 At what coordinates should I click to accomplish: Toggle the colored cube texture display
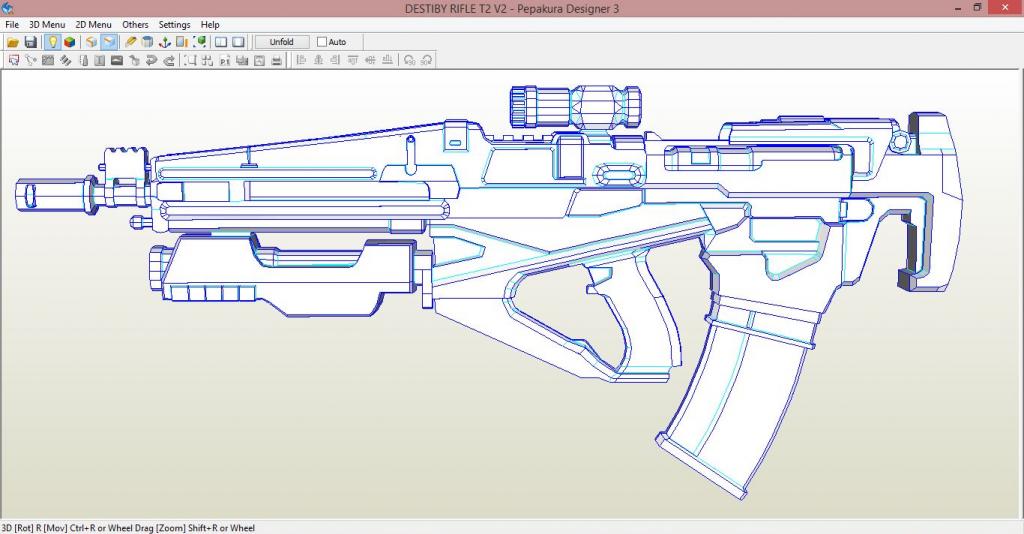coord(69,42)
